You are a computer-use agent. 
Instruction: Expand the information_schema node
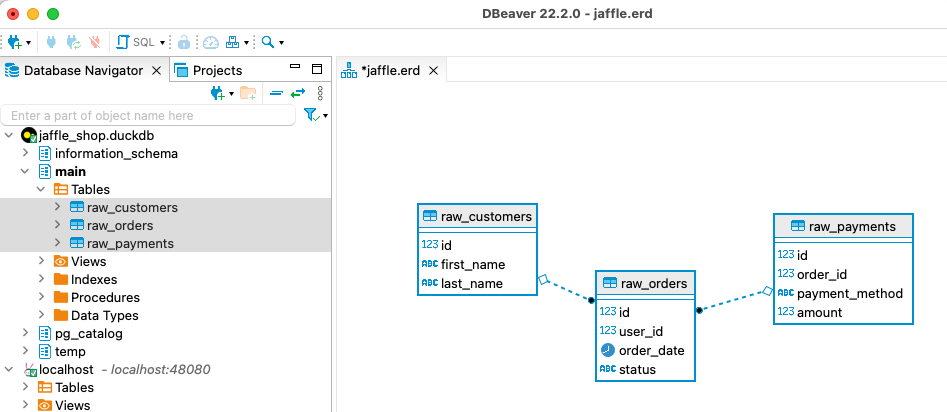coord(26,153)
